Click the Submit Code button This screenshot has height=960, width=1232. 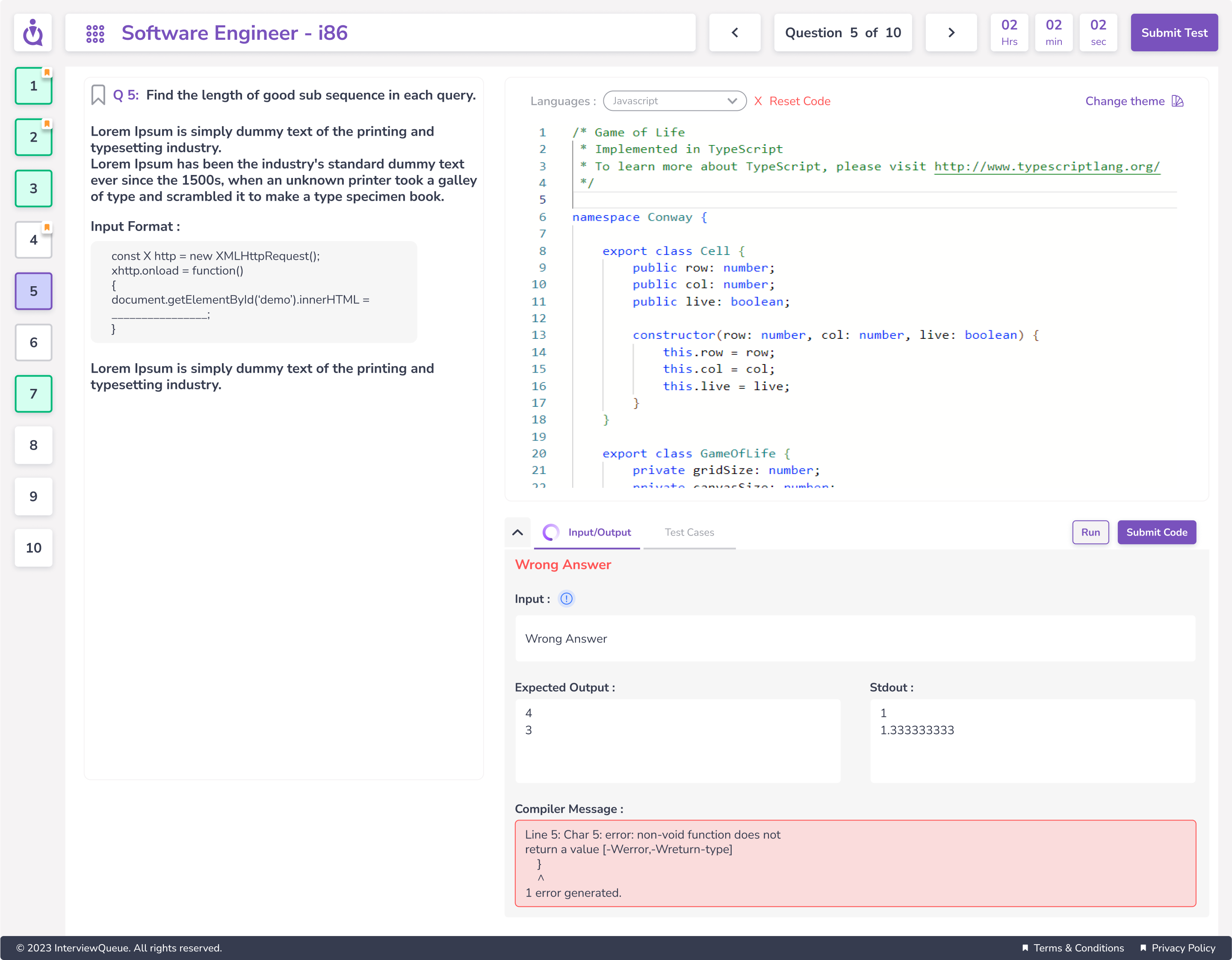click(x=1156, y=532)
